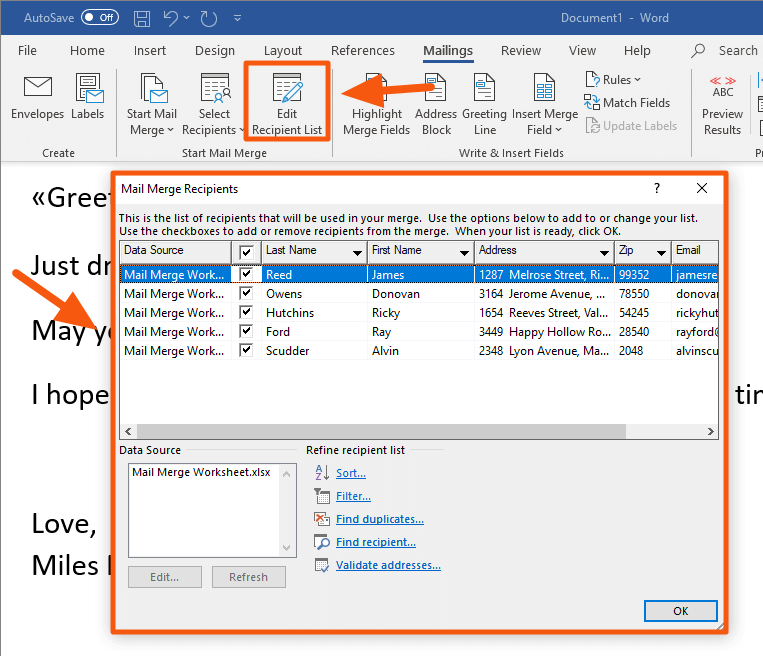Open the Last Name column dropdown
Screen dimensions: 763x656
[357, 253]
